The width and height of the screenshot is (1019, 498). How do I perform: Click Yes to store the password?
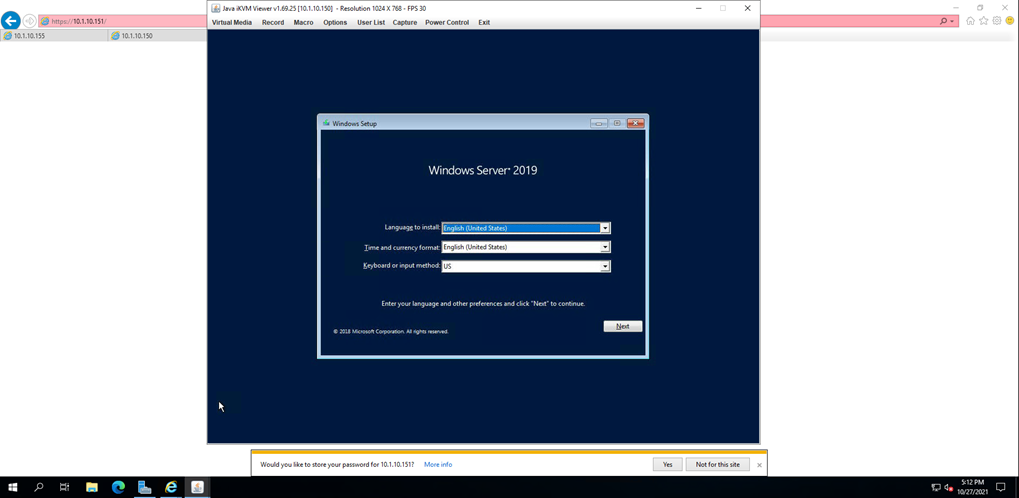click(x=667, y=464)
